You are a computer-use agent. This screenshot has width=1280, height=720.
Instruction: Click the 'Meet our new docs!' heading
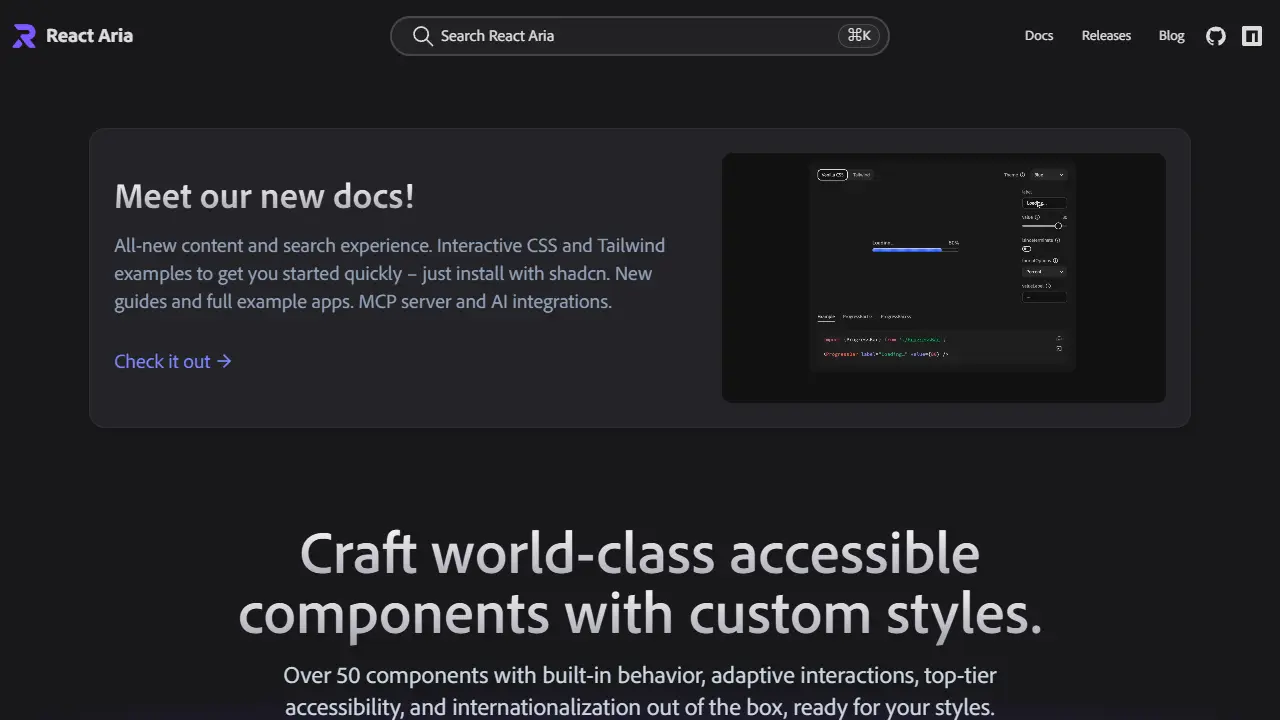click(264, 196)
